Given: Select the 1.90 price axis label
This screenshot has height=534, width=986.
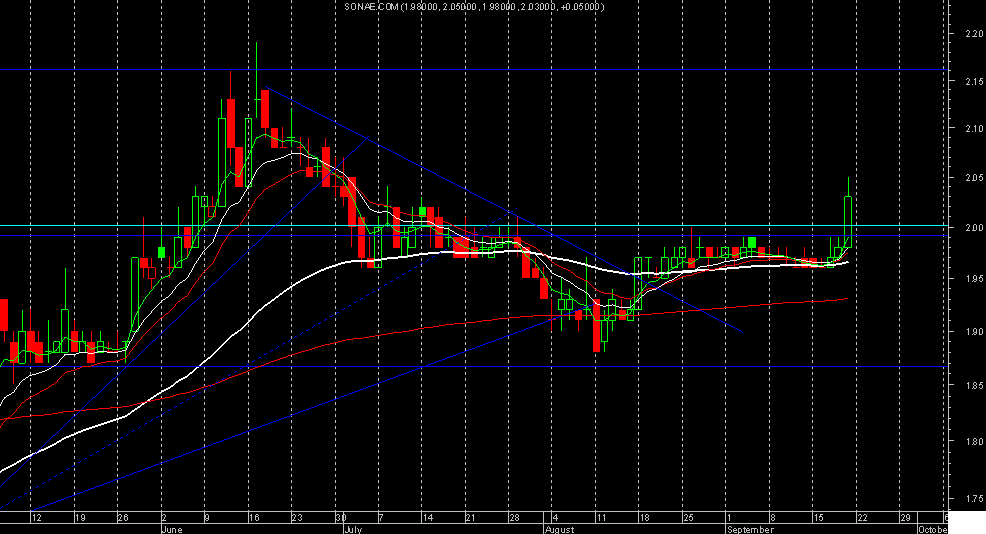Looking at the screenshot, I should pos(974,331).
